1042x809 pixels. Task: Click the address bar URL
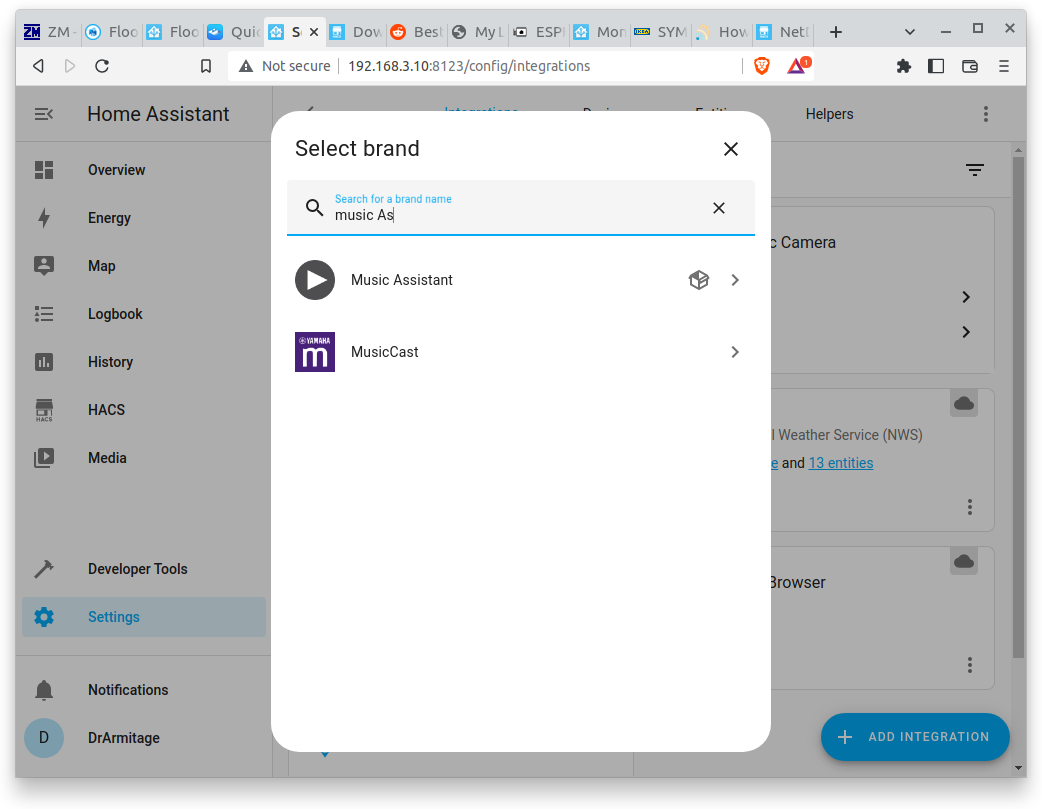click(469, 66)
